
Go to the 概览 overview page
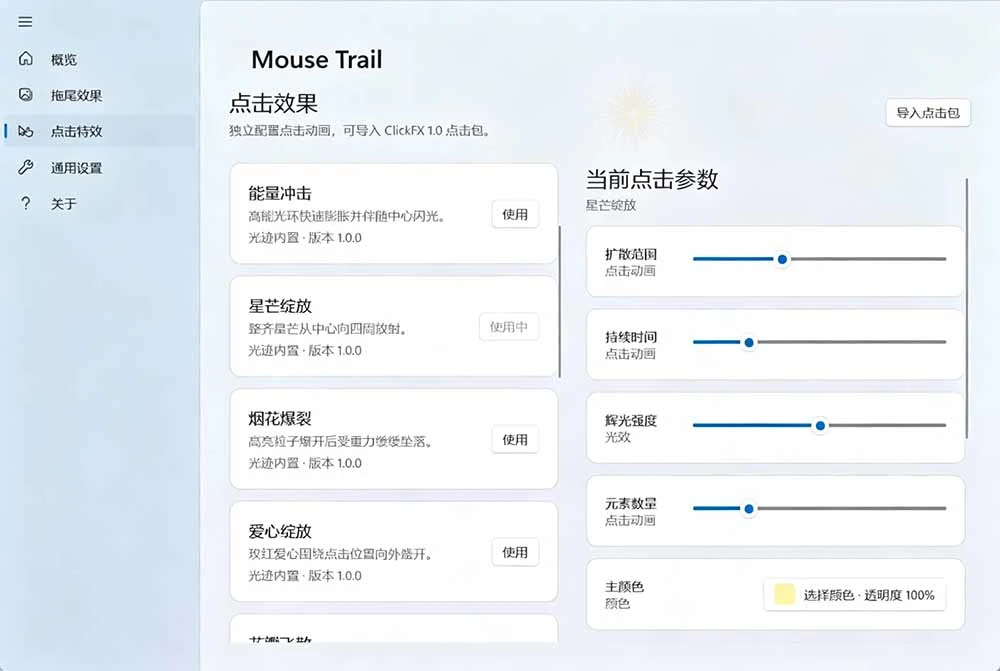point(99,59)
